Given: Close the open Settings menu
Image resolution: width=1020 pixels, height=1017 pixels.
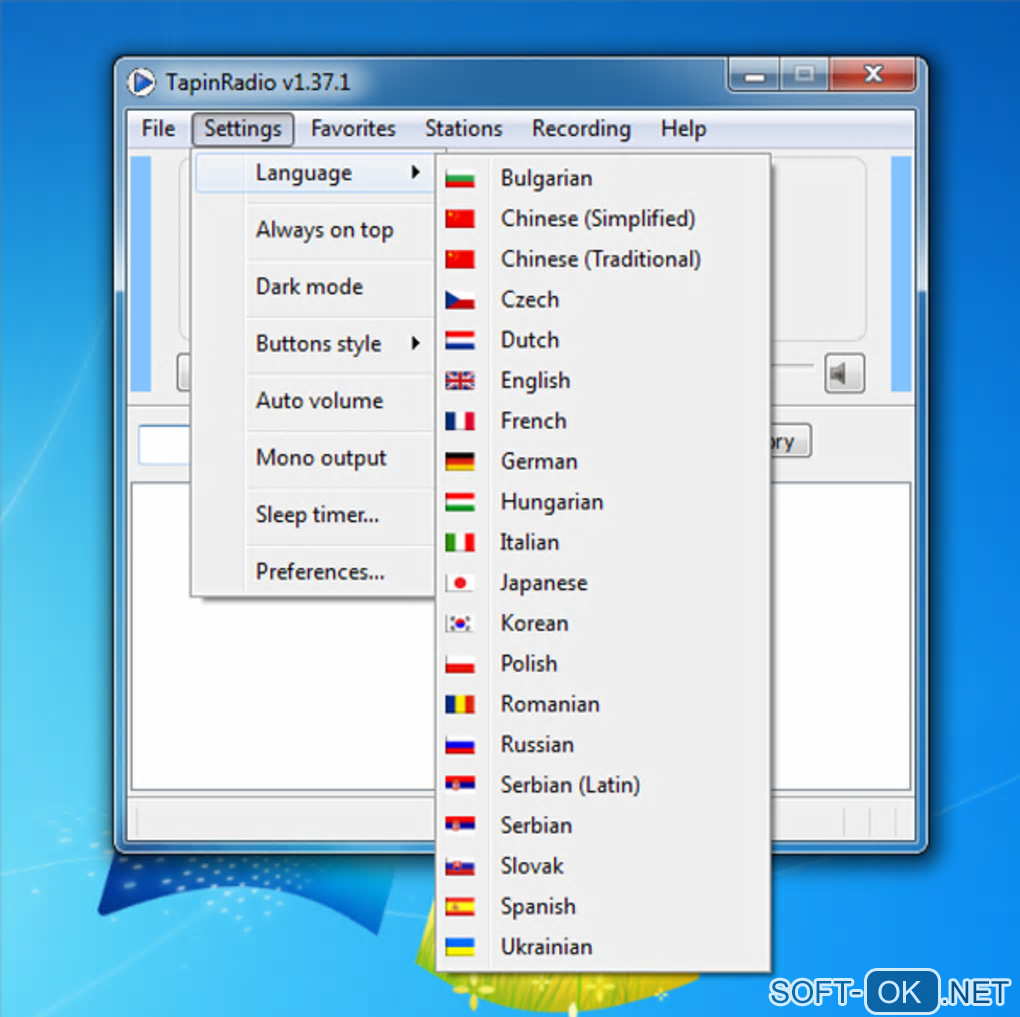Looking at the screenshot, I should click(243, 129).
